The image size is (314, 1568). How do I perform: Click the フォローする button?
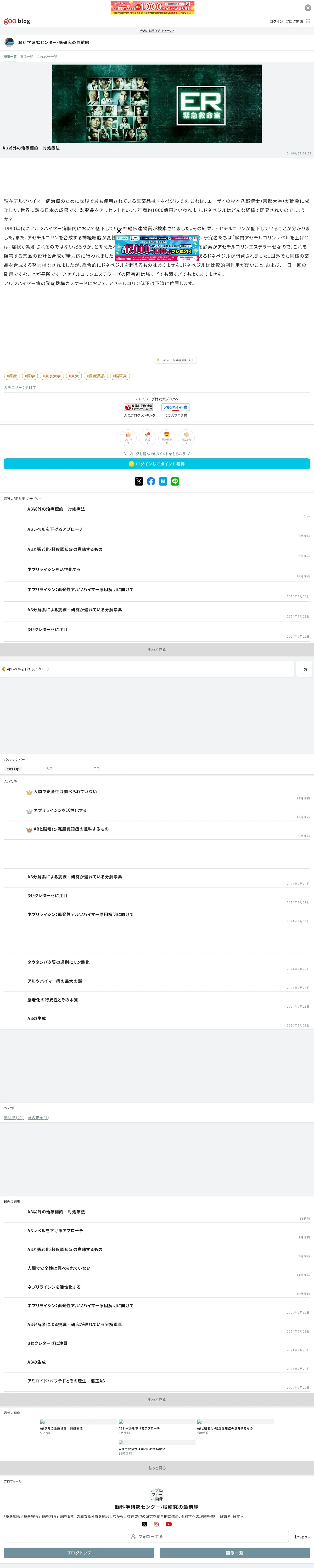146,1537
